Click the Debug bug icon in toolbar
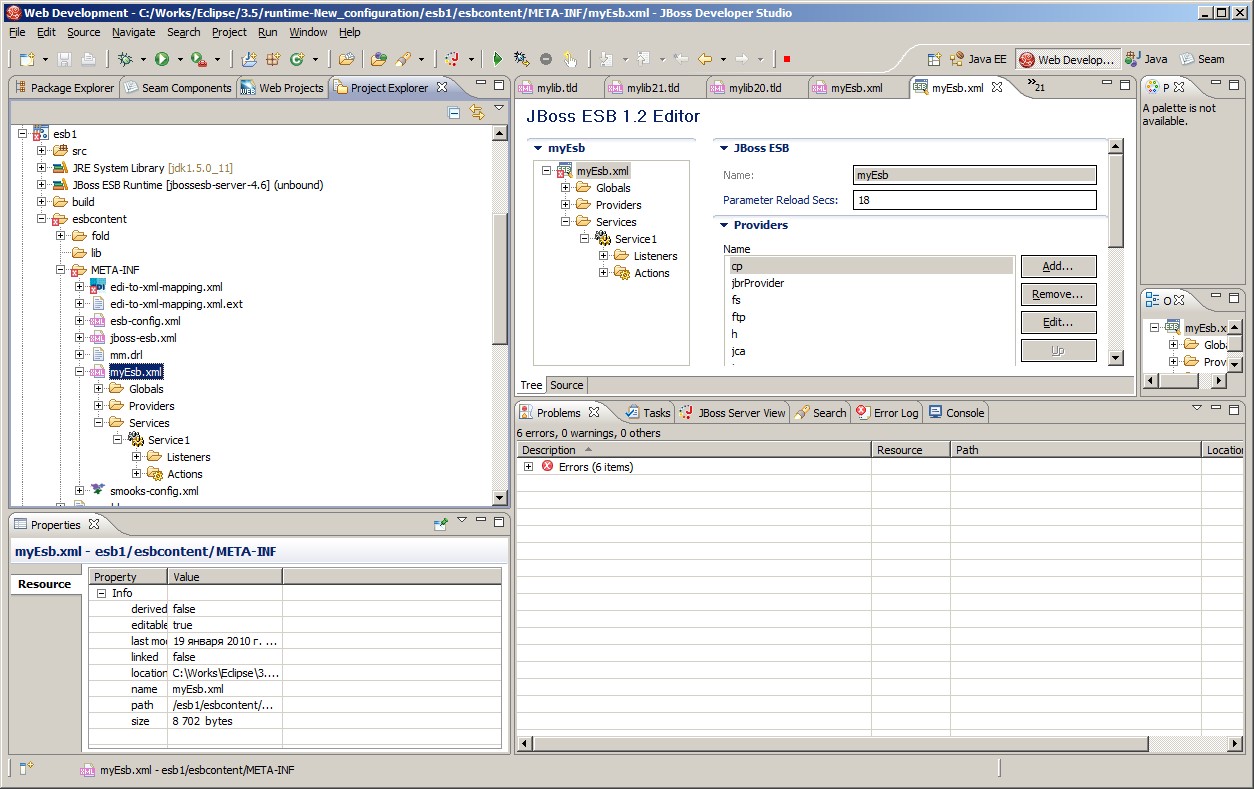 pos(125,60)
